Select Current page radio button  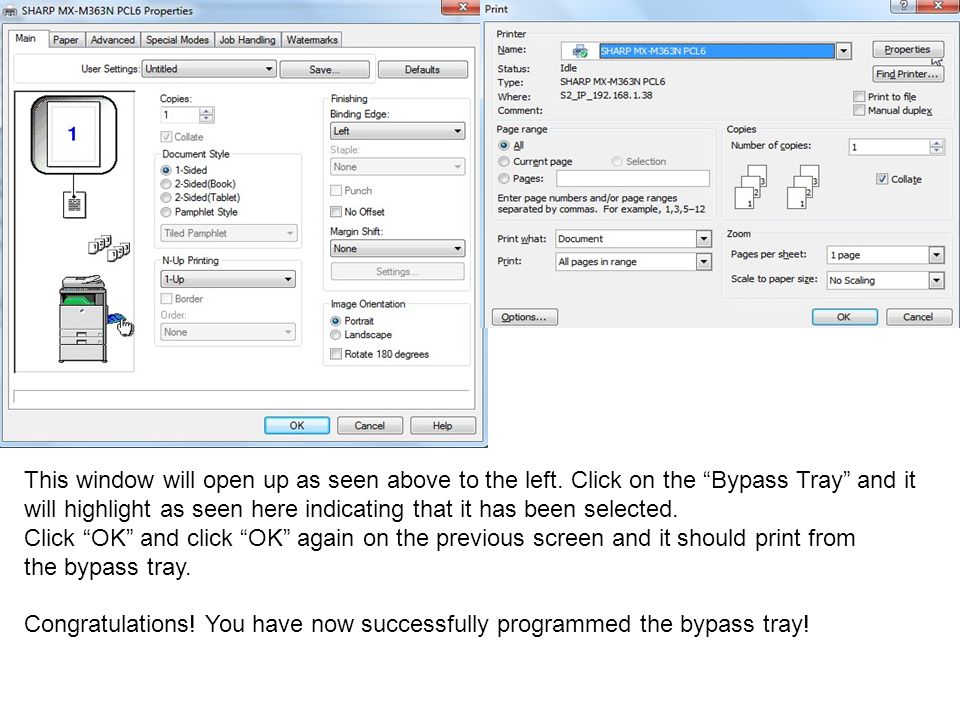point(504,162)
